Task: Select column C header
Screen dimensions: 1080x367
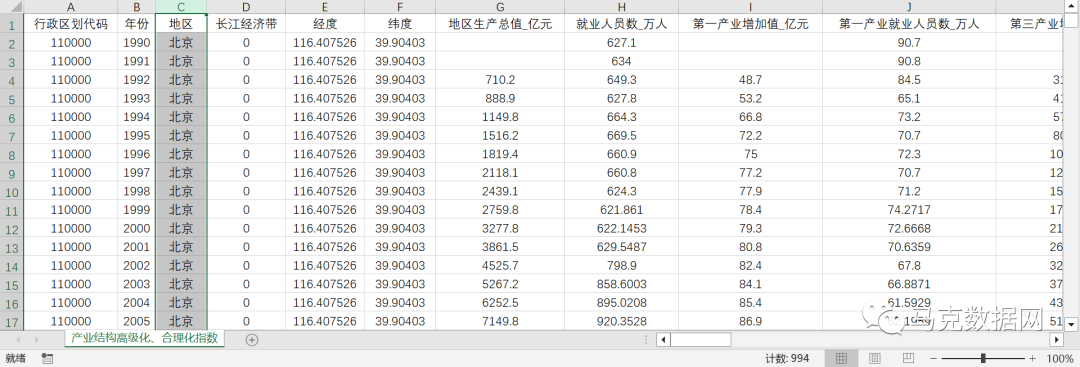Action: [181, 7]
